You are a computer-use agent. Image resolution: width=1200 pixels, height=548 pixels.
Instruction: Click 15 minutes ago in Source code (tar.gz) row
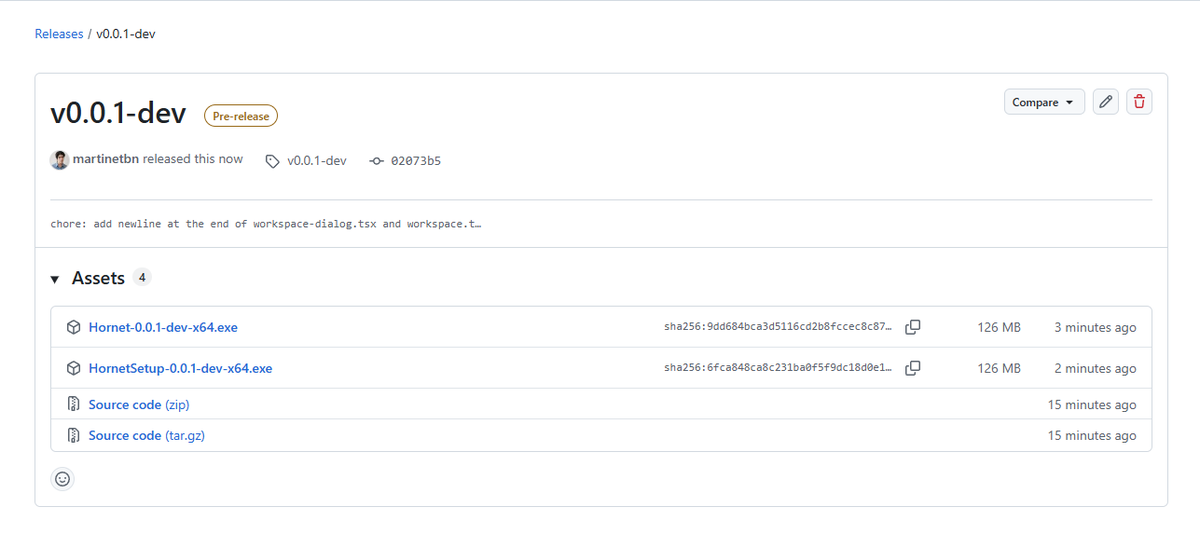pos(1092,435)
